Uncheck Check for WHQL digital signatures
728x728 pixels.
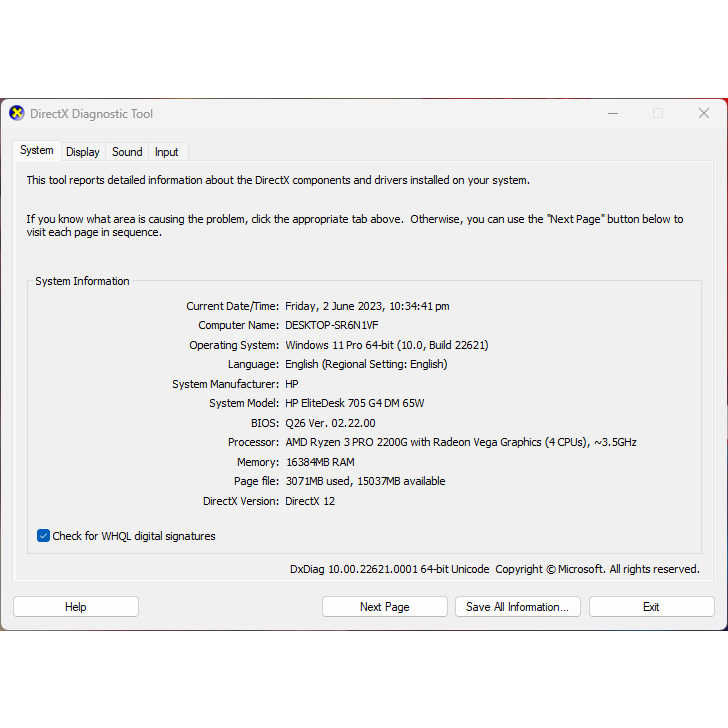[43, 536]
